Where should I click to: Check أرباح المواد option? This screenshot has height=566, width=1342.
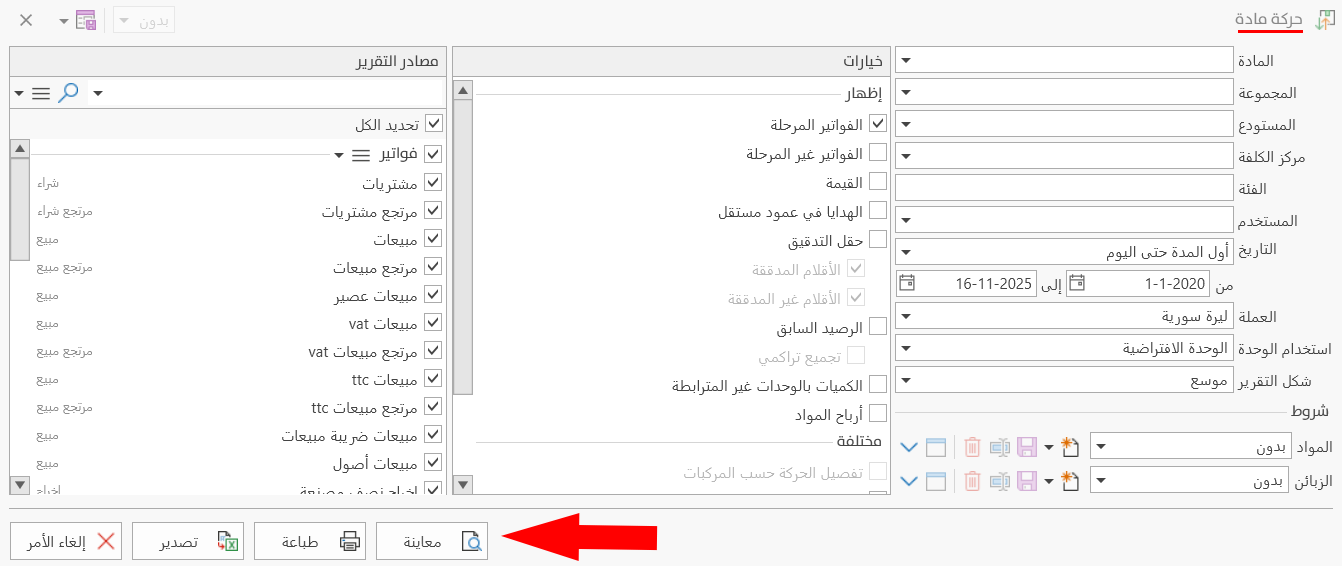(x=878, y=413)
